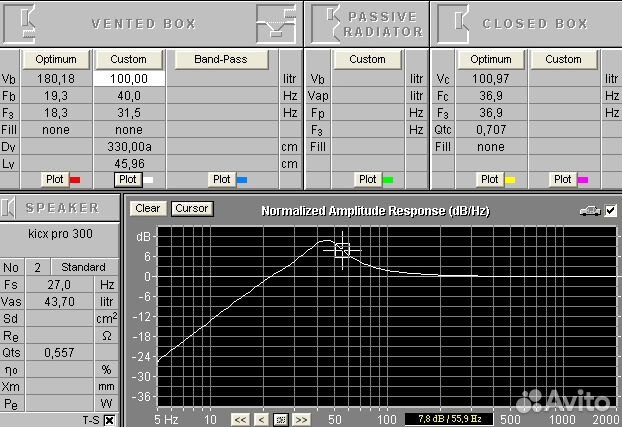Click Optimum button under Closed Box
Screen dimensions: 622x427
point(490,59)
